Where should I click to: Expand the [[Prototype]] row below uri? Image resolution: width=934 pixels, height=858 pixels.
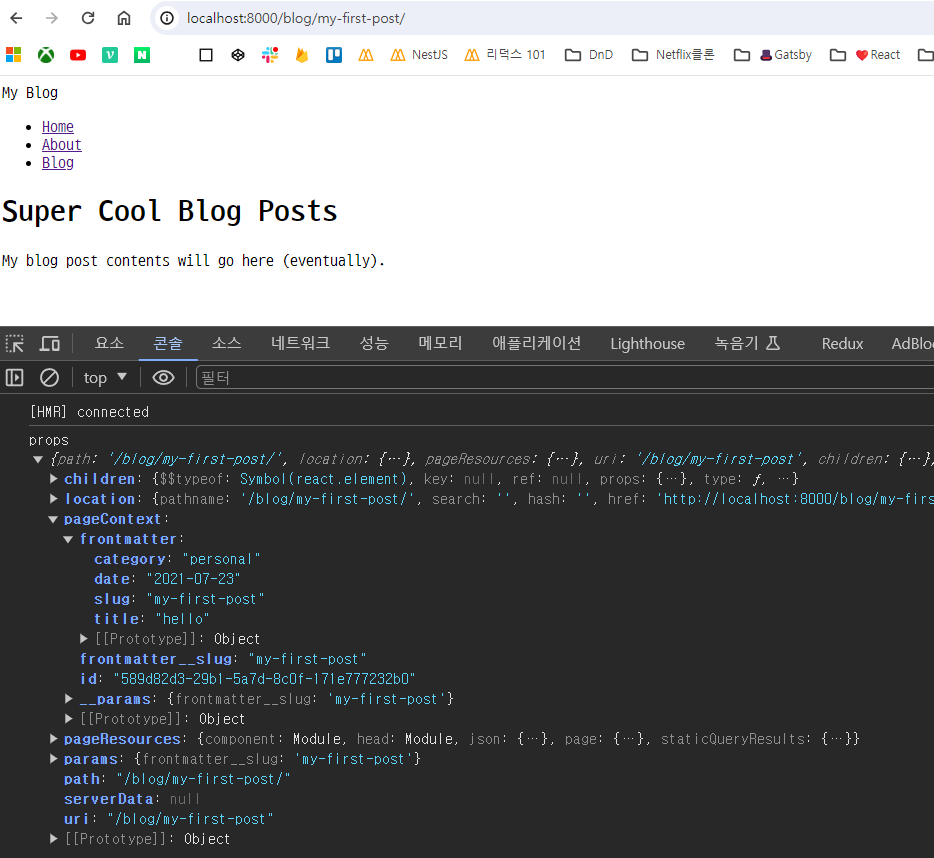tap(54, 838)
